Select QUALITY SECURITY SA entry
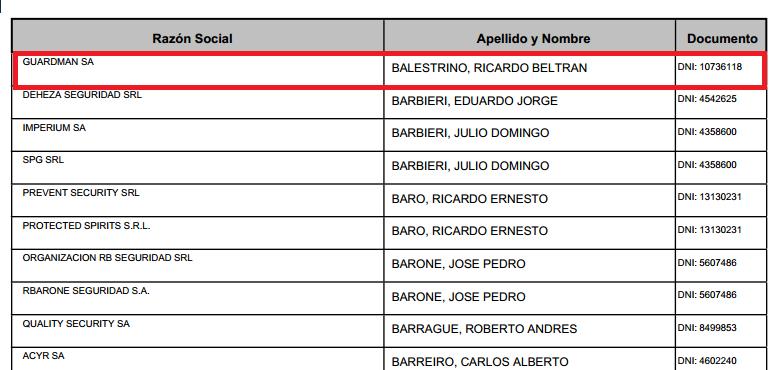 [x=76, y=324]
